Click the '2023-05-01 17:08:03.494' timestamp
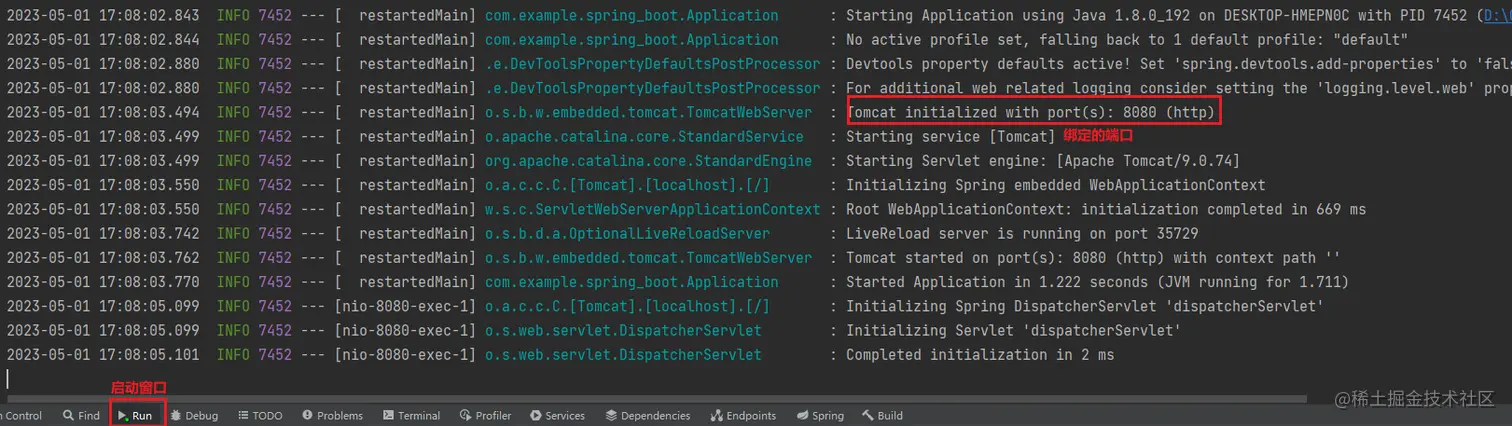 (103, 113)
